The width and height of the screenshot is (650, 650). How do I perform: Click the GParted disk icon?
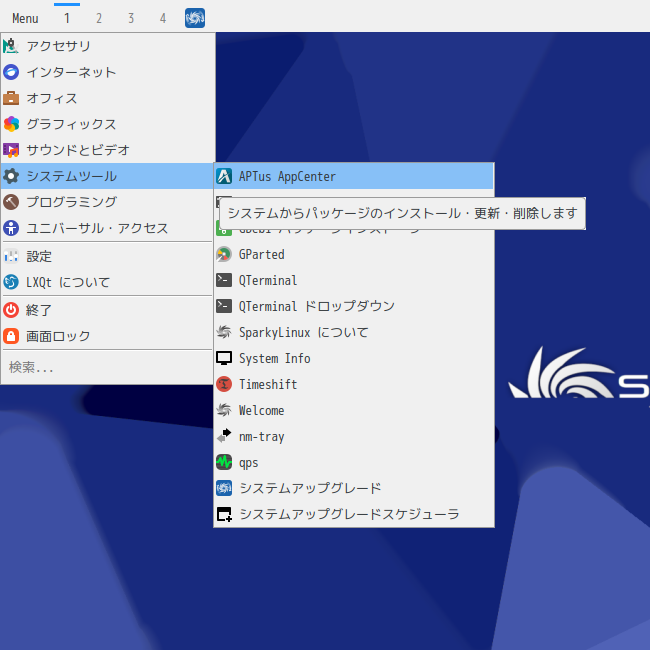click(224, 254)
